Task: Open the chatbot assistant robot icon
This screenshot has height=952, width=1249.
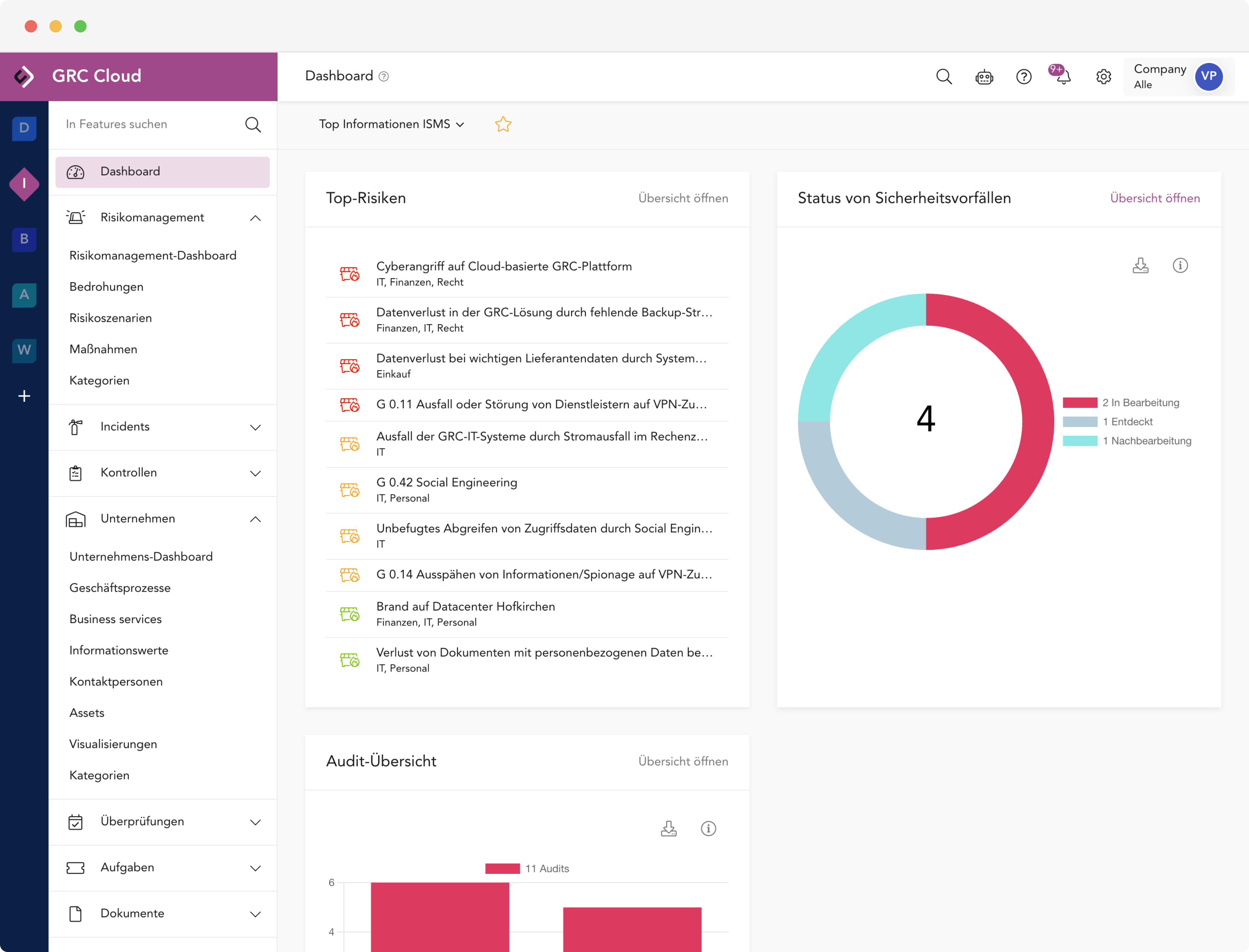Action: tap(984, 76)
